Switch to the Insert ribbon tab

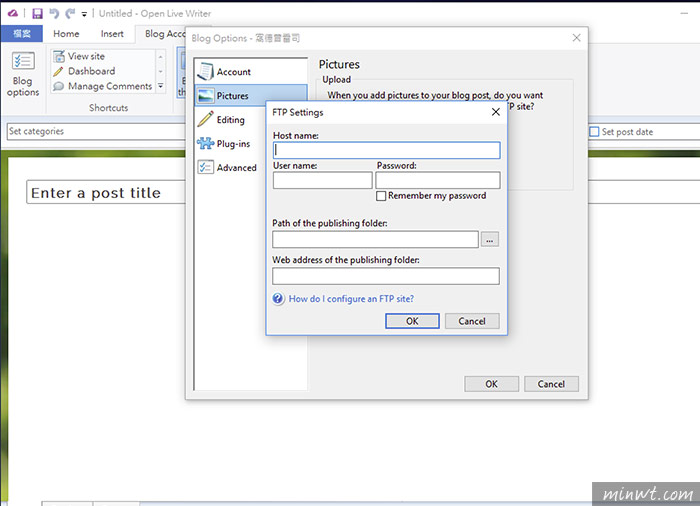[112, 33]
